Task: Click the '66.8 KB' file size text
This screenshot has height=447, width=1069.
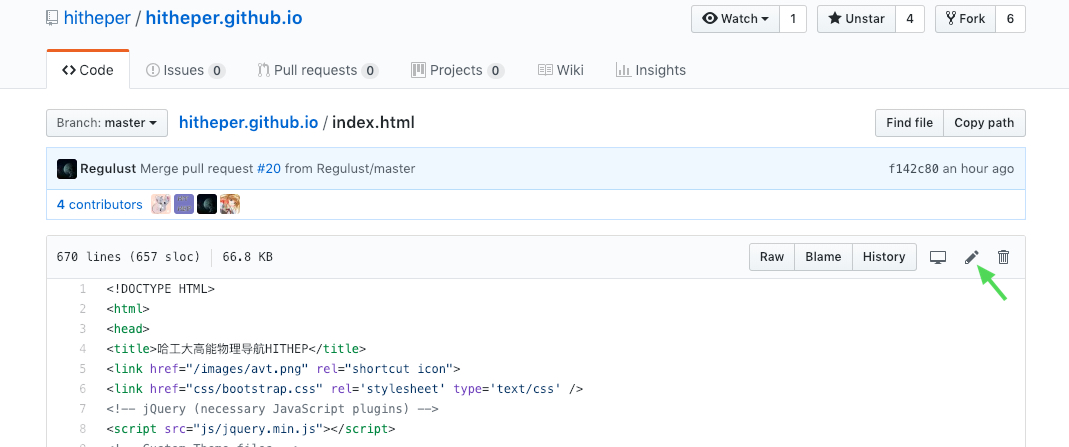Action: [x=247, y=257]
